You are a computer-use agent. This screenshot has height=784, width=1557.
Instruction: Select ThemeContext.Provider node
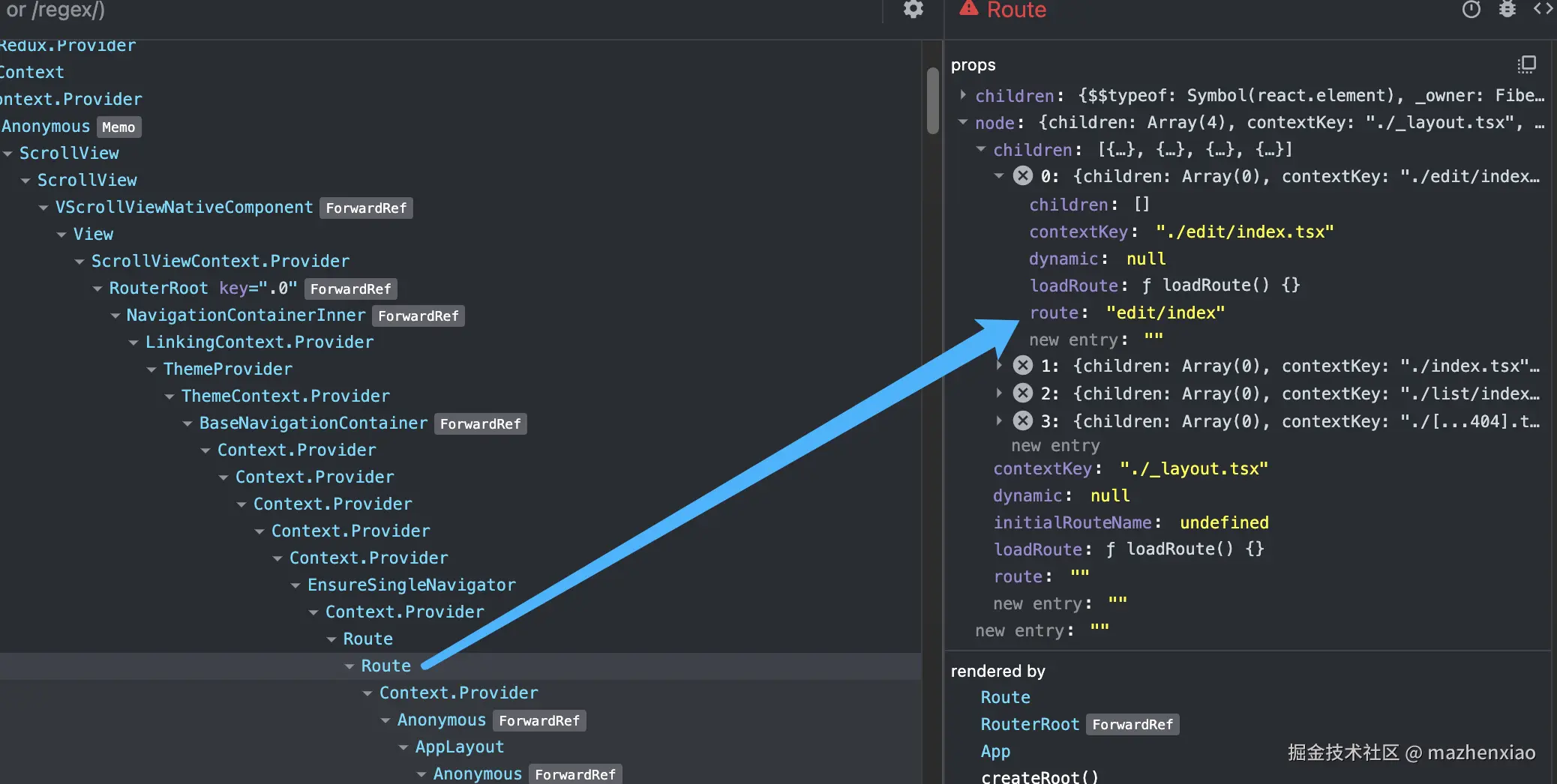[x=285, y=396]
